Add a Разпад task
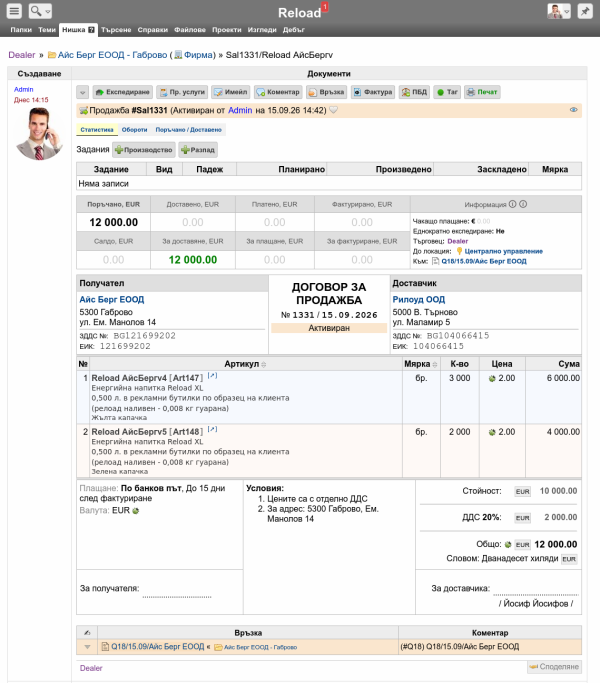Image resolution: width=600 pixels, height=683 pixels. tap(198, 150)
